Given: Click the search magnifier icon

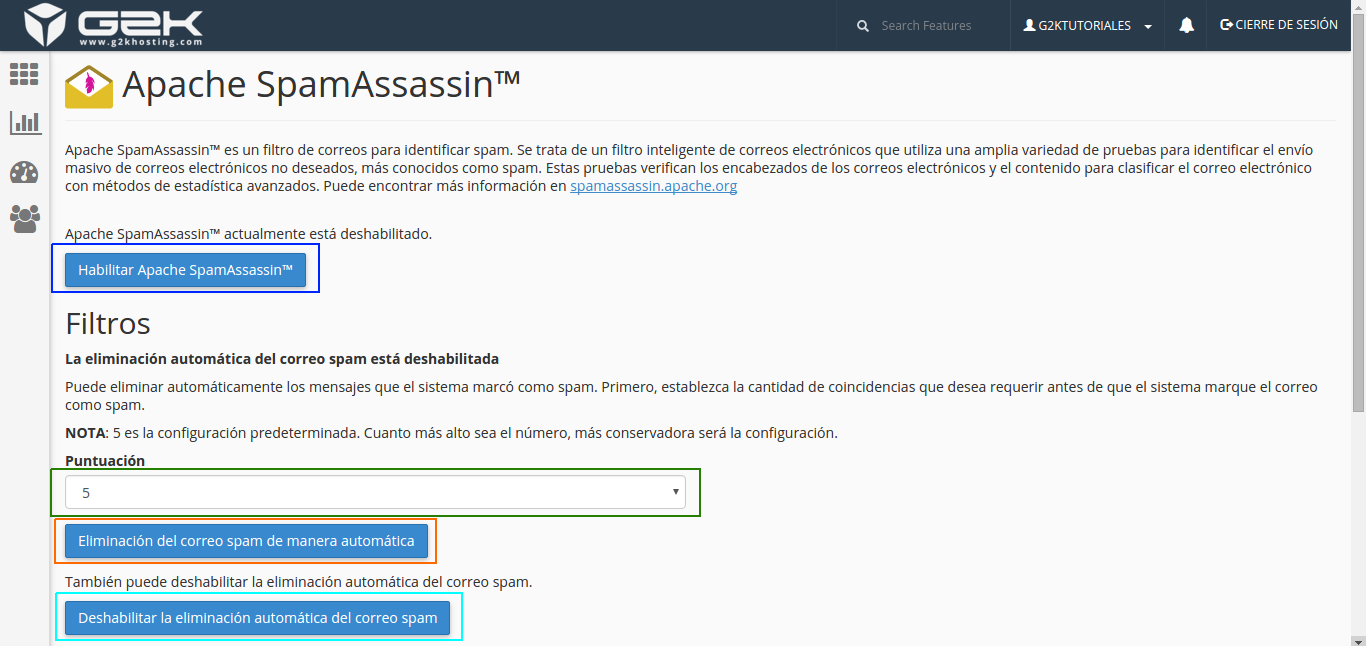Looking at the screenshot, I should (x=863, y=26).
